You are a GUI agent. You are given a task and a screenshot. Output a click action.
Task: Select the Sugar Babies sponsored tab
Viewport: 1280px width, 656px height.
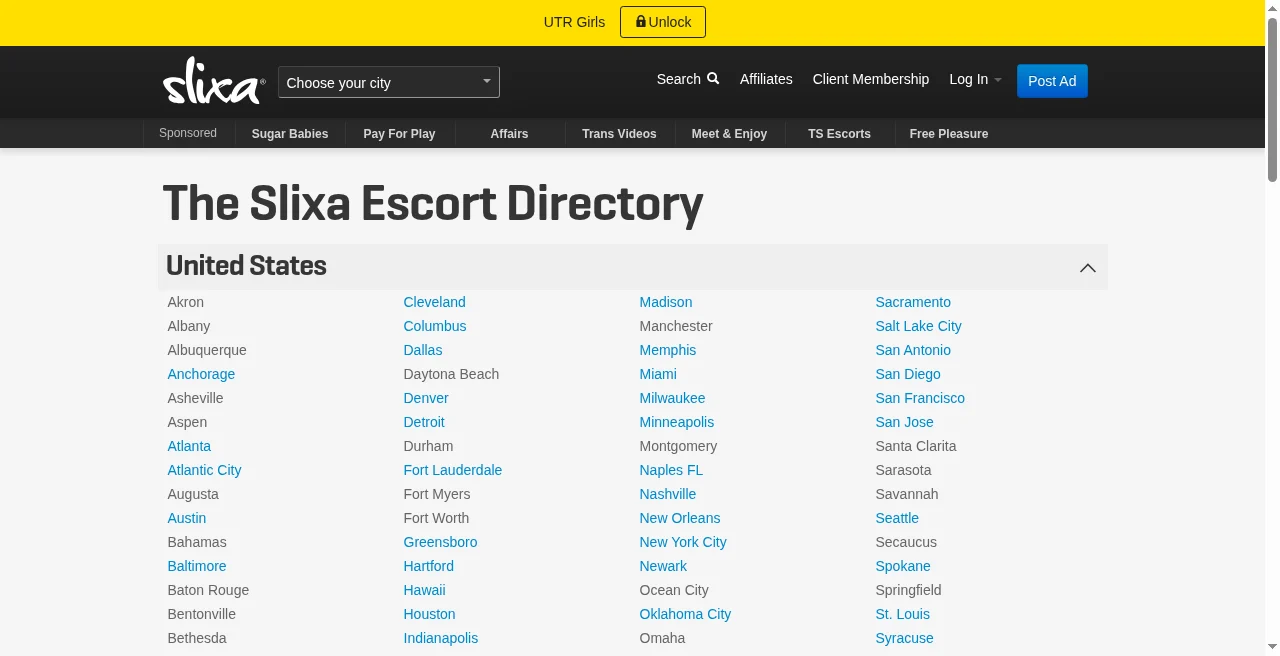pos(290,133)
